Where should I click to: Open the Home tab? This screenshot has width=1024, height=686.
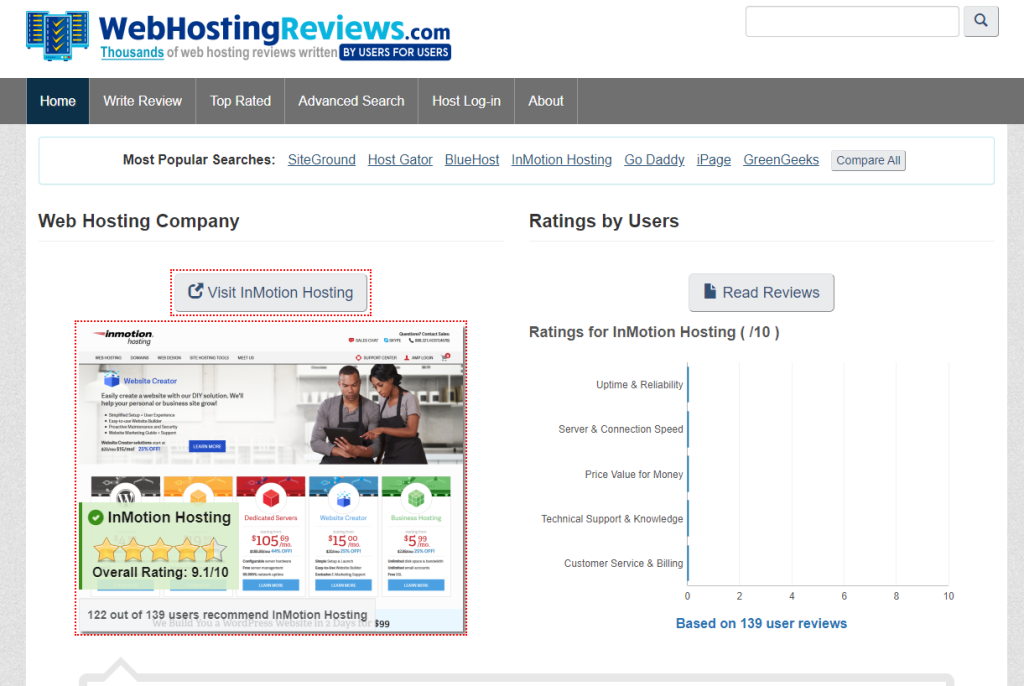[x=58, y=101]
